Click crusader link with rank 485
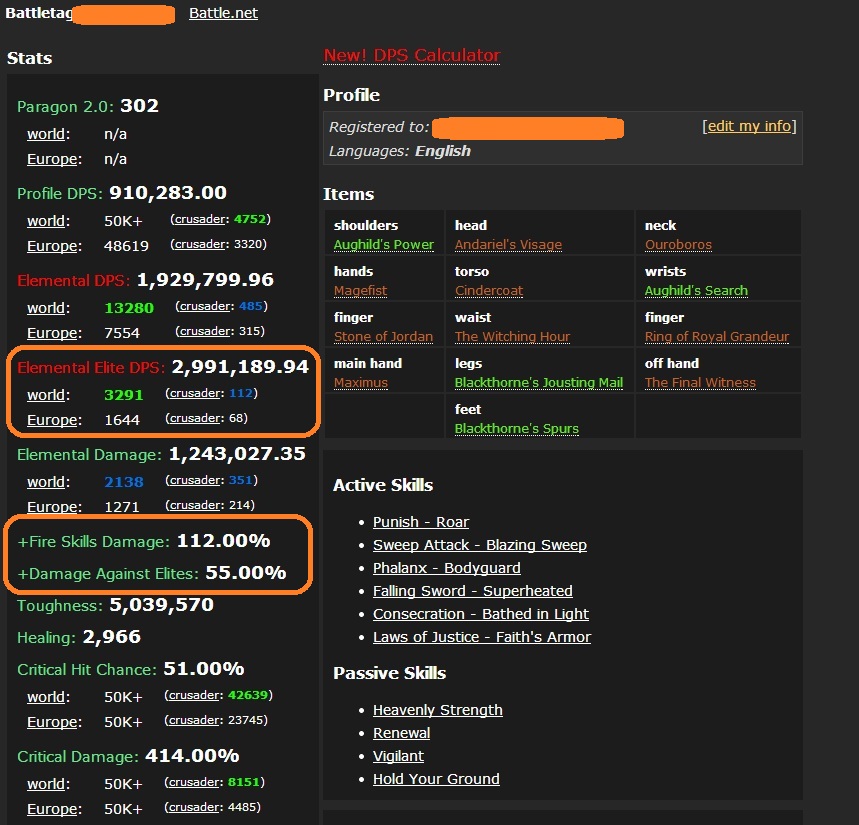859x825 pixels. (204, 306)
